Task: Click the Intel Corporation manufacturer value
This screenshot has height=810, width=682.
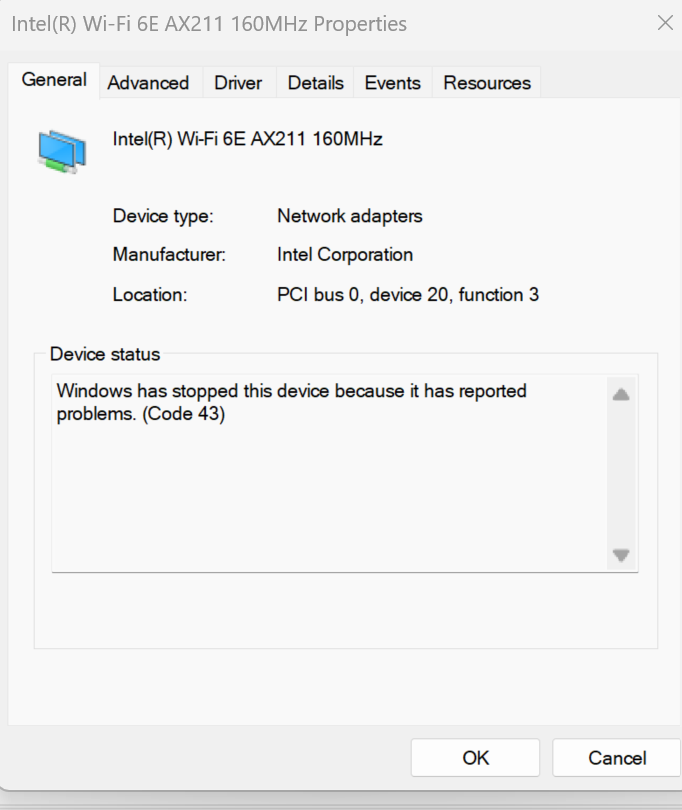Action: click(345, 255)
